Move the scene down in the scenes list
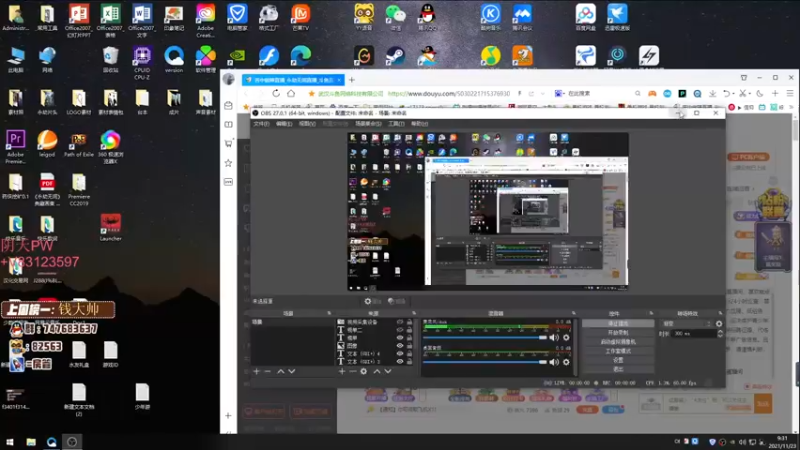This screenshot has width=800, height=450. 292,371
